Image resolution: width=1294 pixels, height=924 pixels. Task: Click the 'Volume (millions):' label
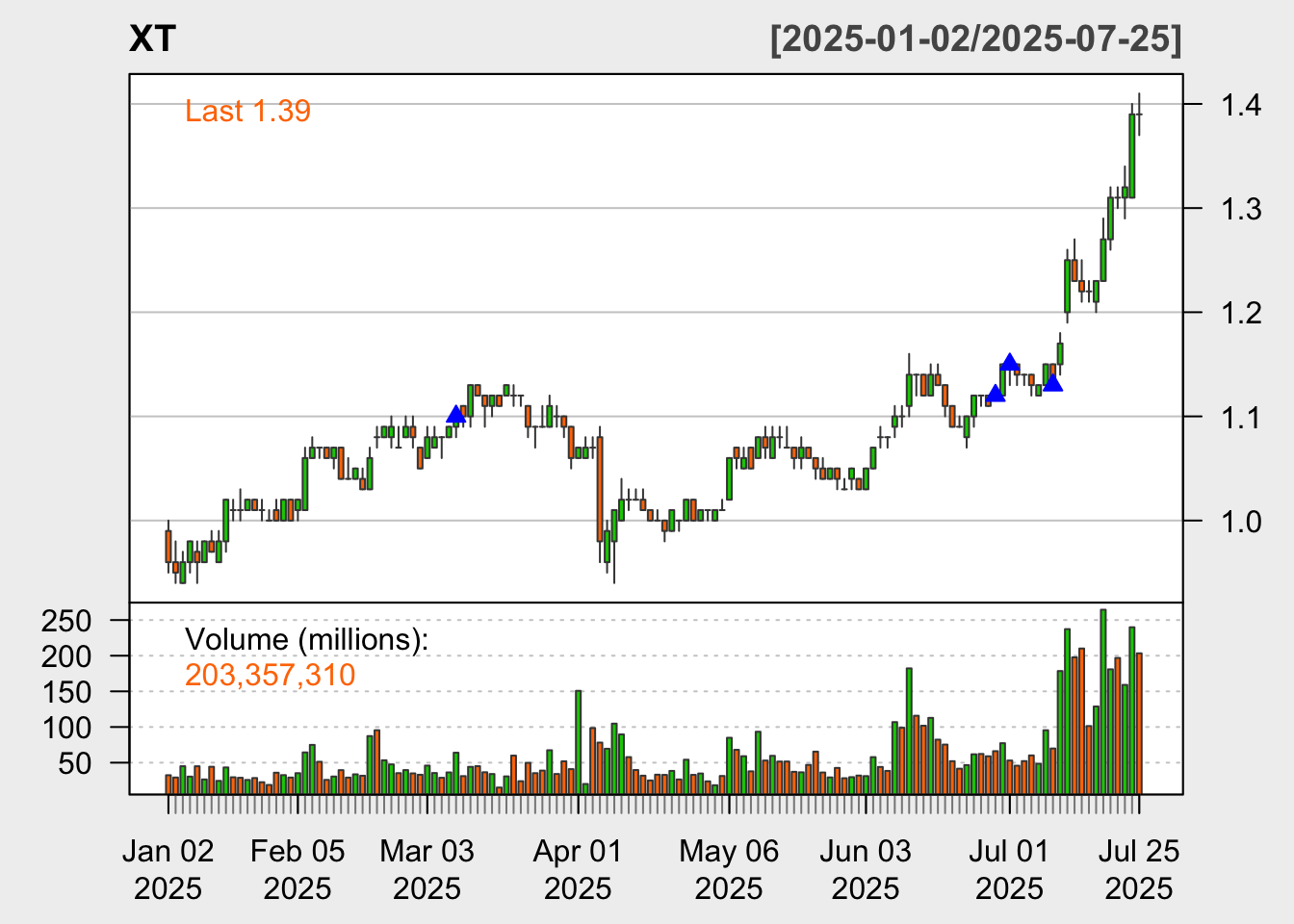(x=306, y=640)
